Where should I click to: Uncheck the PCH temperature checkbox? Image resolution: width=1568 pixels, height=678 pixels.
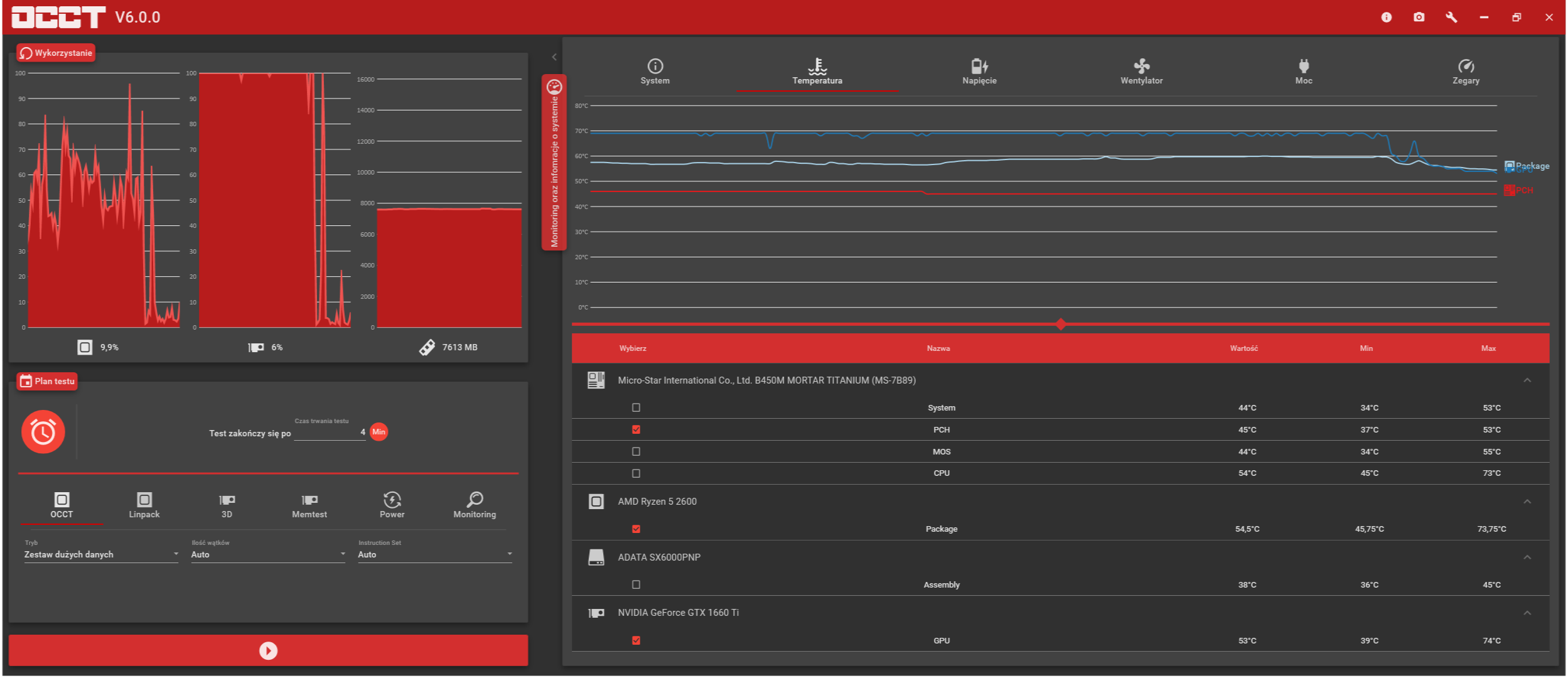[x=636, y=429]
